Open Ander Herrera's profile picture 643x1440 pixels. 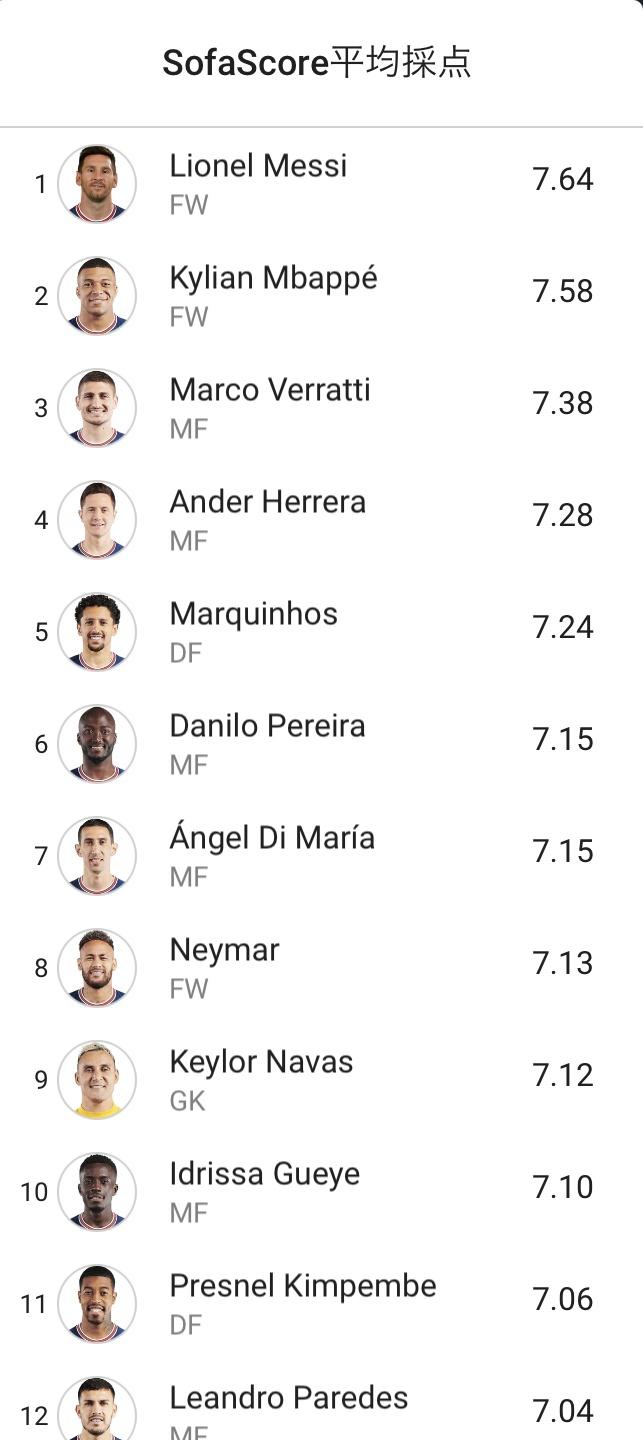[x=97, y=519]
